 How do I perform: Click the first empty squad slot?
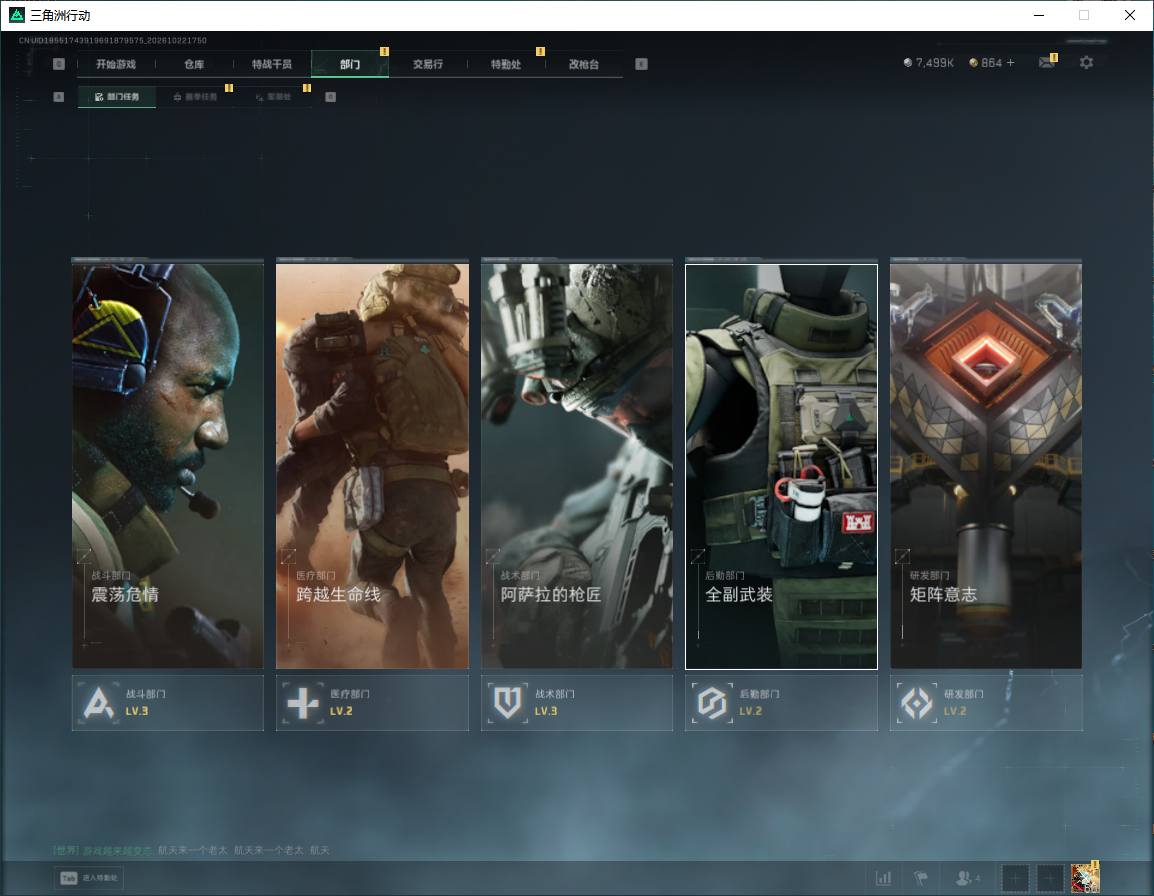click(1015, 878)
